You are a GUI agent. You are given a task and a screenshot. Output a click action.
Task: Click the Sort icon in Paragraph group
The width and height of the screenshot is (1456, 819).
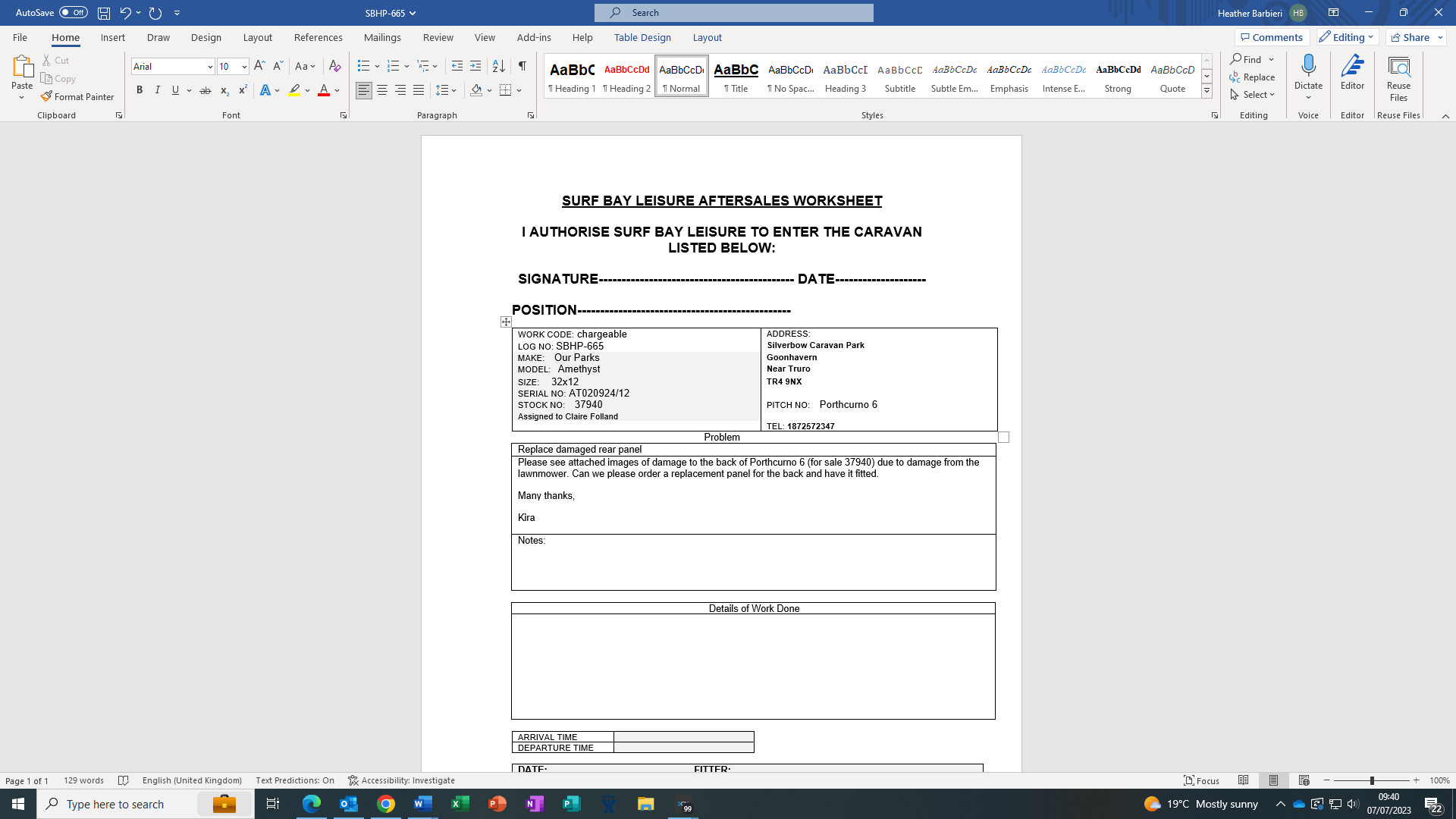click(498, 66)
